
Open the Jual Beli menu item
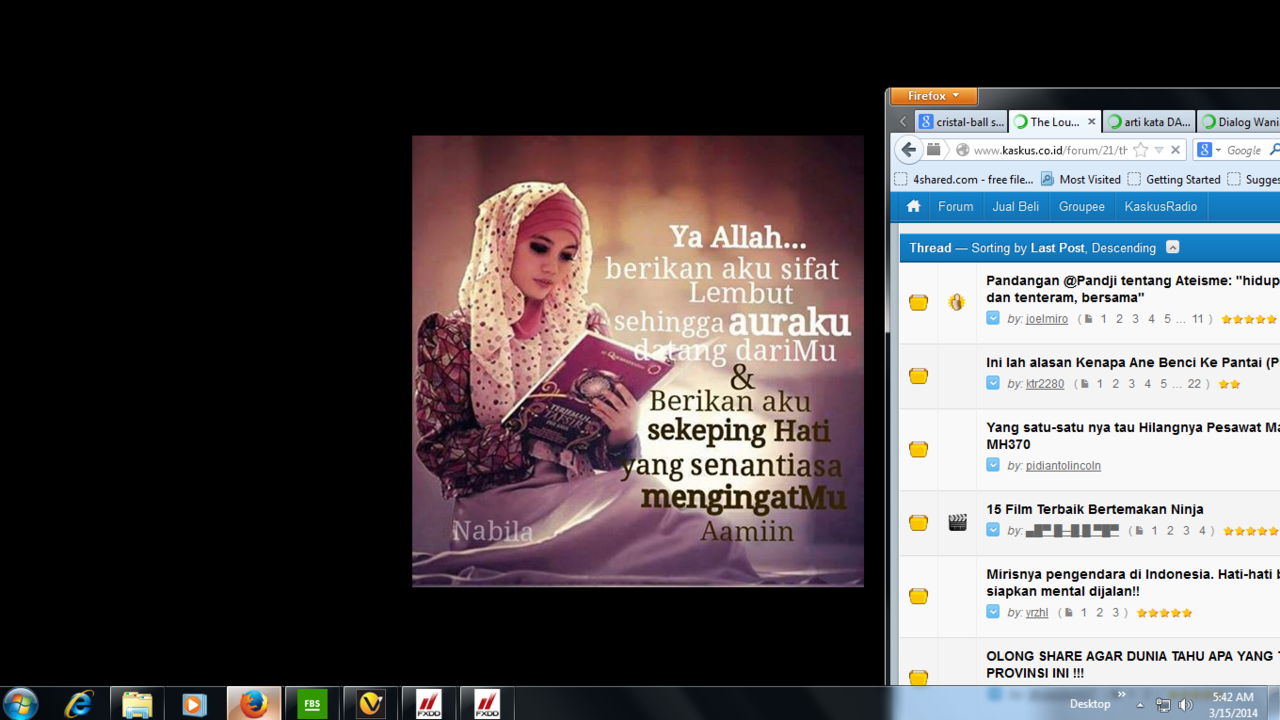(1015, 206)
